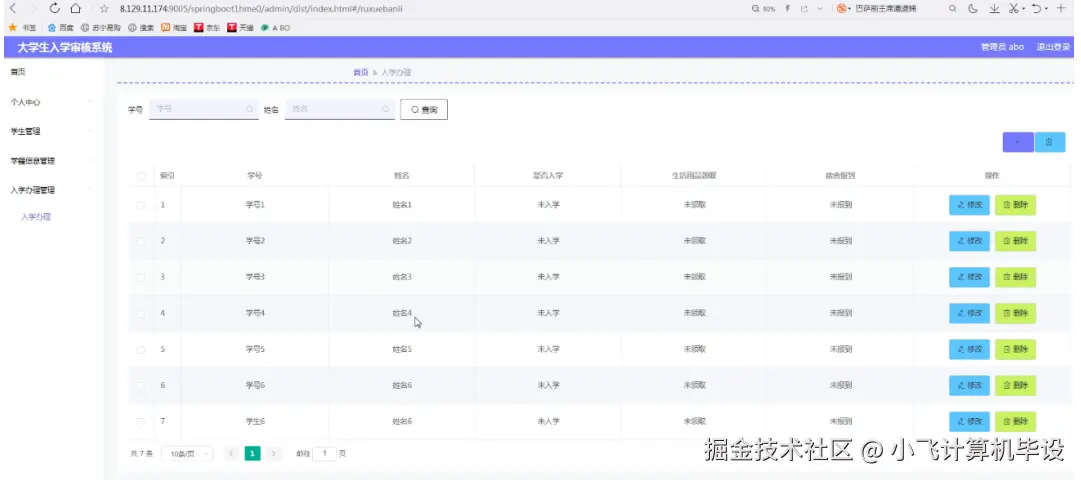This screenshot has width=1081, height=480.
Task: Focus the 姓名 search field
Action: coord(340,109)
